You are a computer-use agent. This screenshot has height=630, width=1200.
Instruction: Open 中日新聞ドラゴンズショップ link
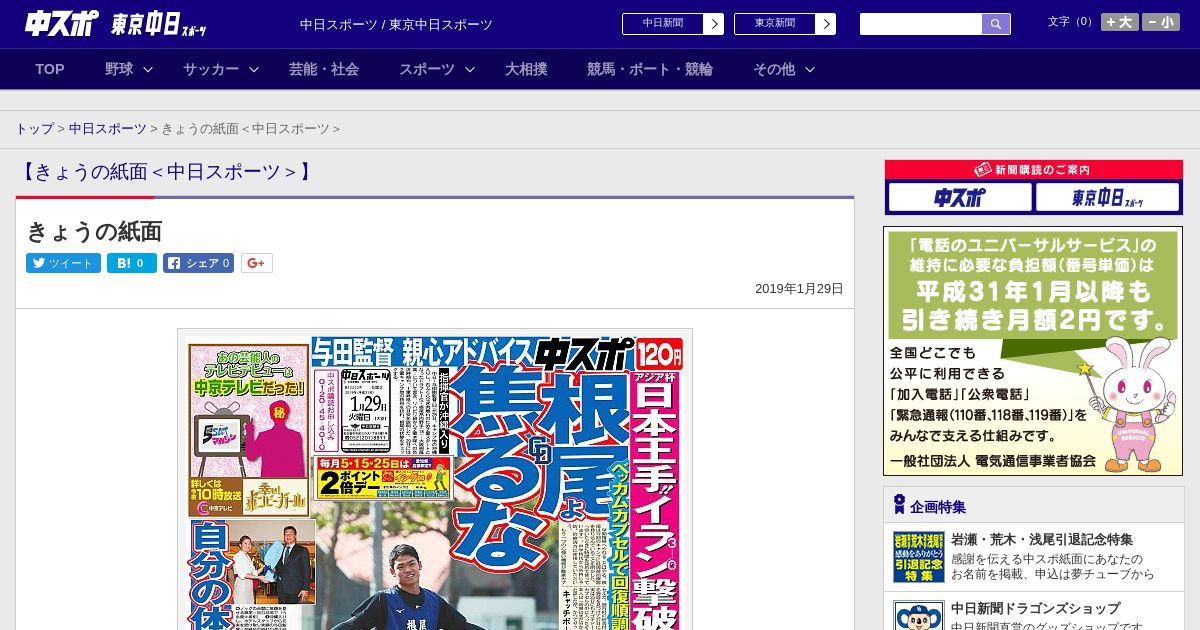[x=1036, y=608]
